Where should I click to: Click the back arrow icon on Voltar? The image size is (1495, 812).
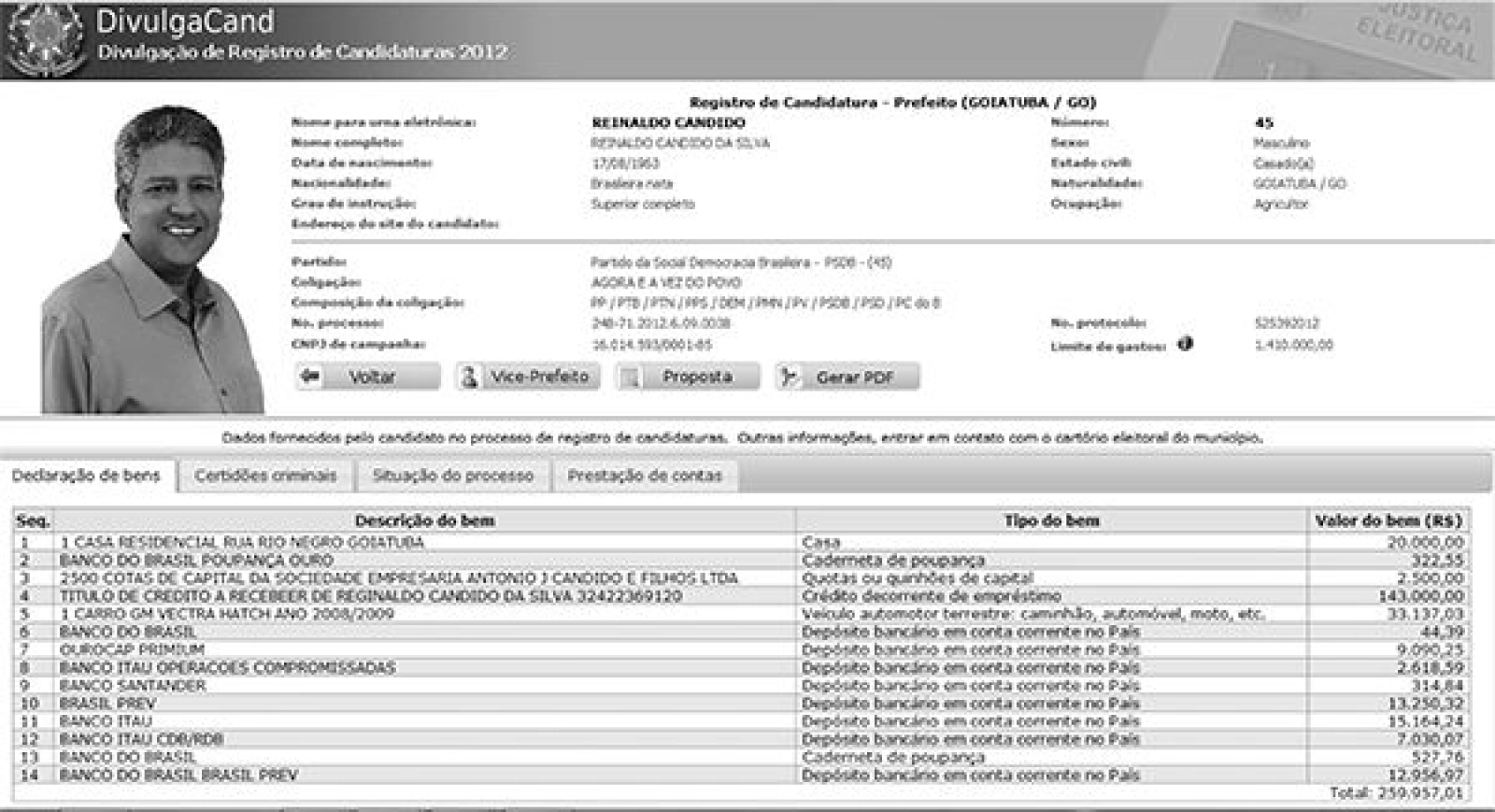pos(310,377)
